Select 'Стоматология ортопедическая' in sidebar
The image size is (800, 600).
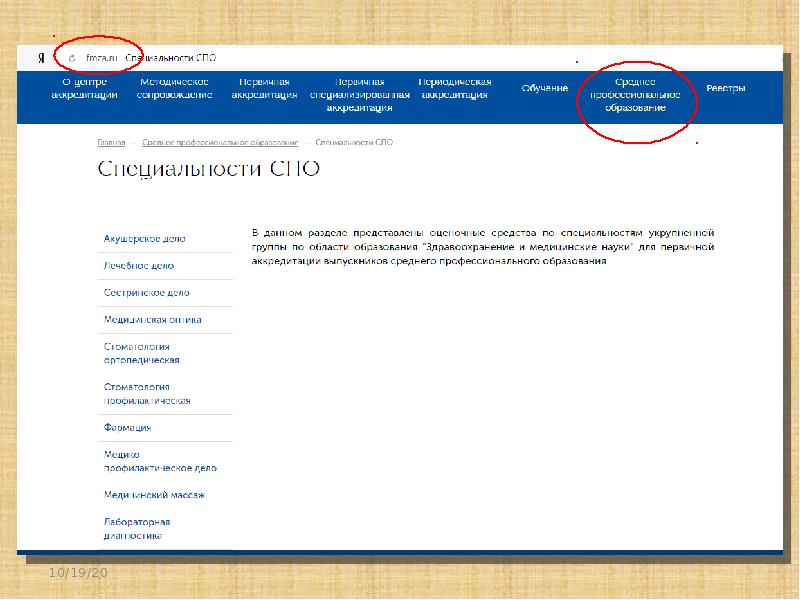148,353
